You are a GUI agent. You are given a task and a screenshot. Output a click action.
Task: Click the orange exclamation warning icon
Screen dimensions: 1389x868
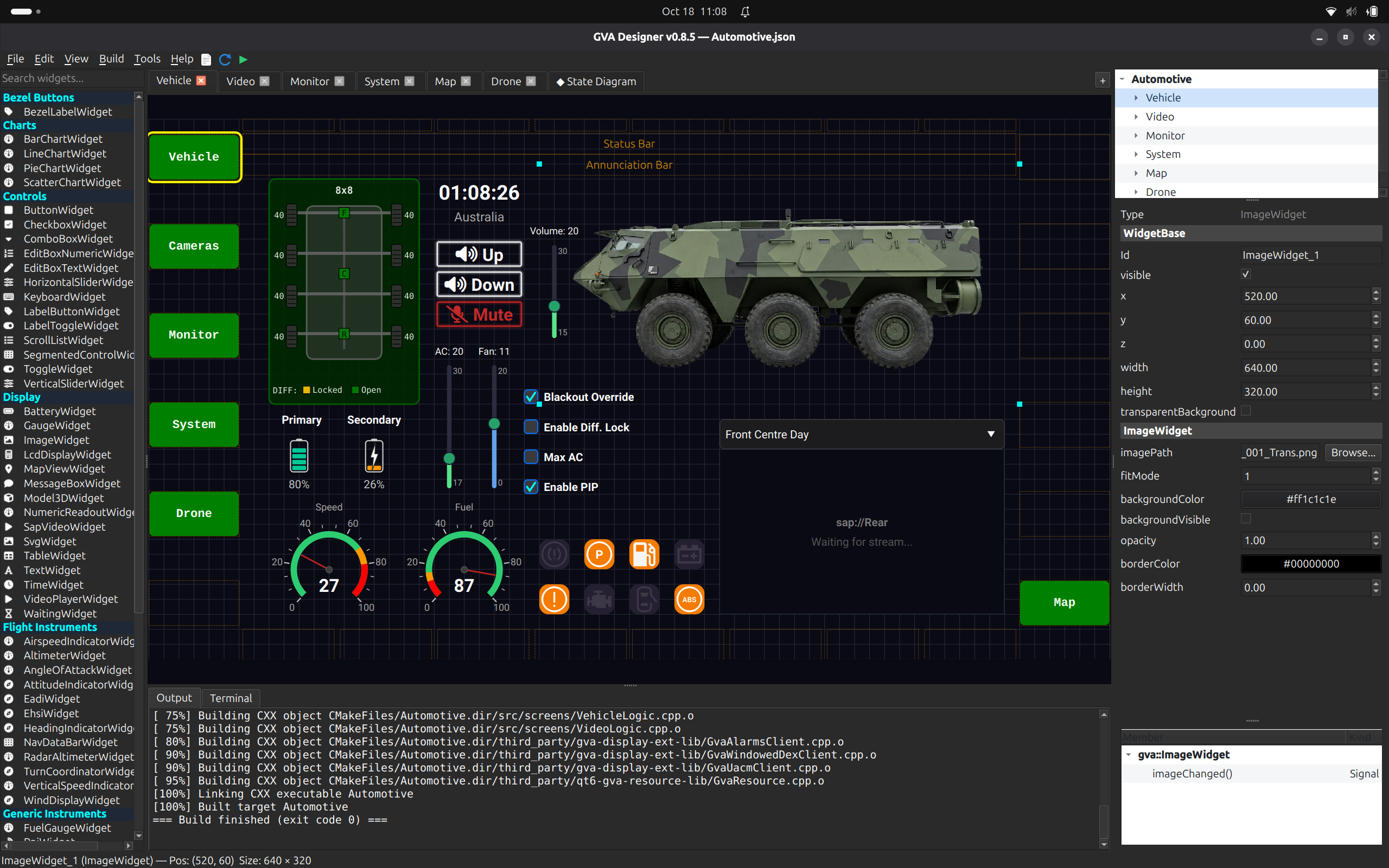[554, 599]
